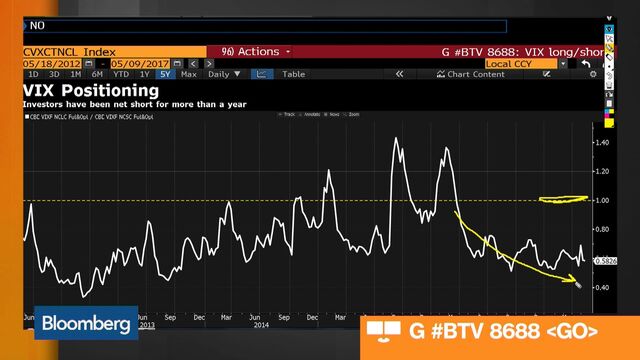Go to the previous date range arrow
Viewport: 640px width, 360px height.
[x=193, y=64]
